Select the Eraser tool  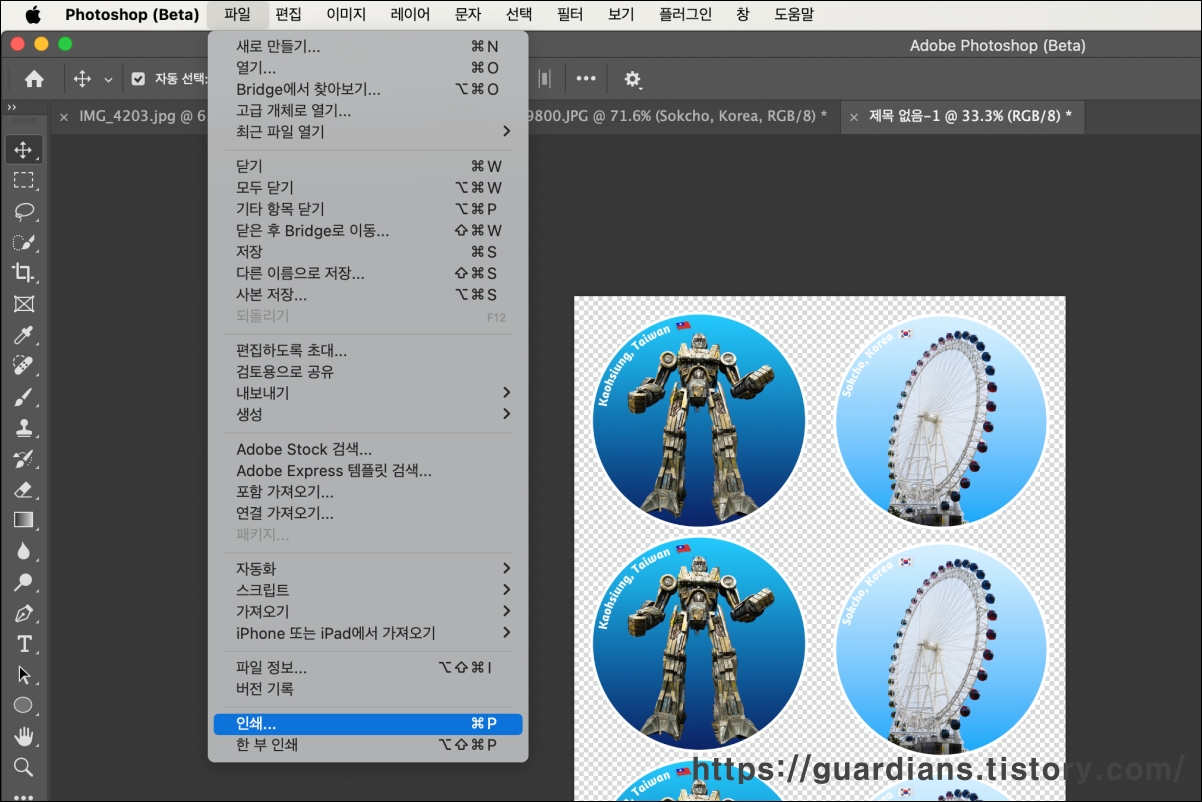(x=23, y=490)
